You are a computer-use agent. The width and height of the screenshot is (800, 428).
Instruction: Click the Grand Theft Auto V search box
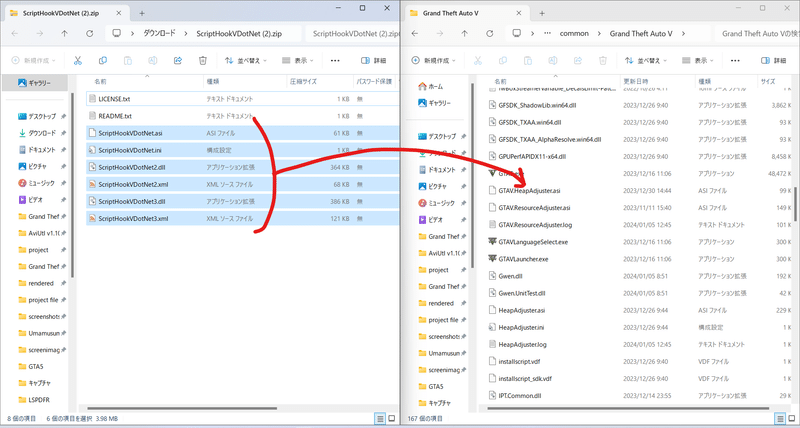[x=755, y=34]
